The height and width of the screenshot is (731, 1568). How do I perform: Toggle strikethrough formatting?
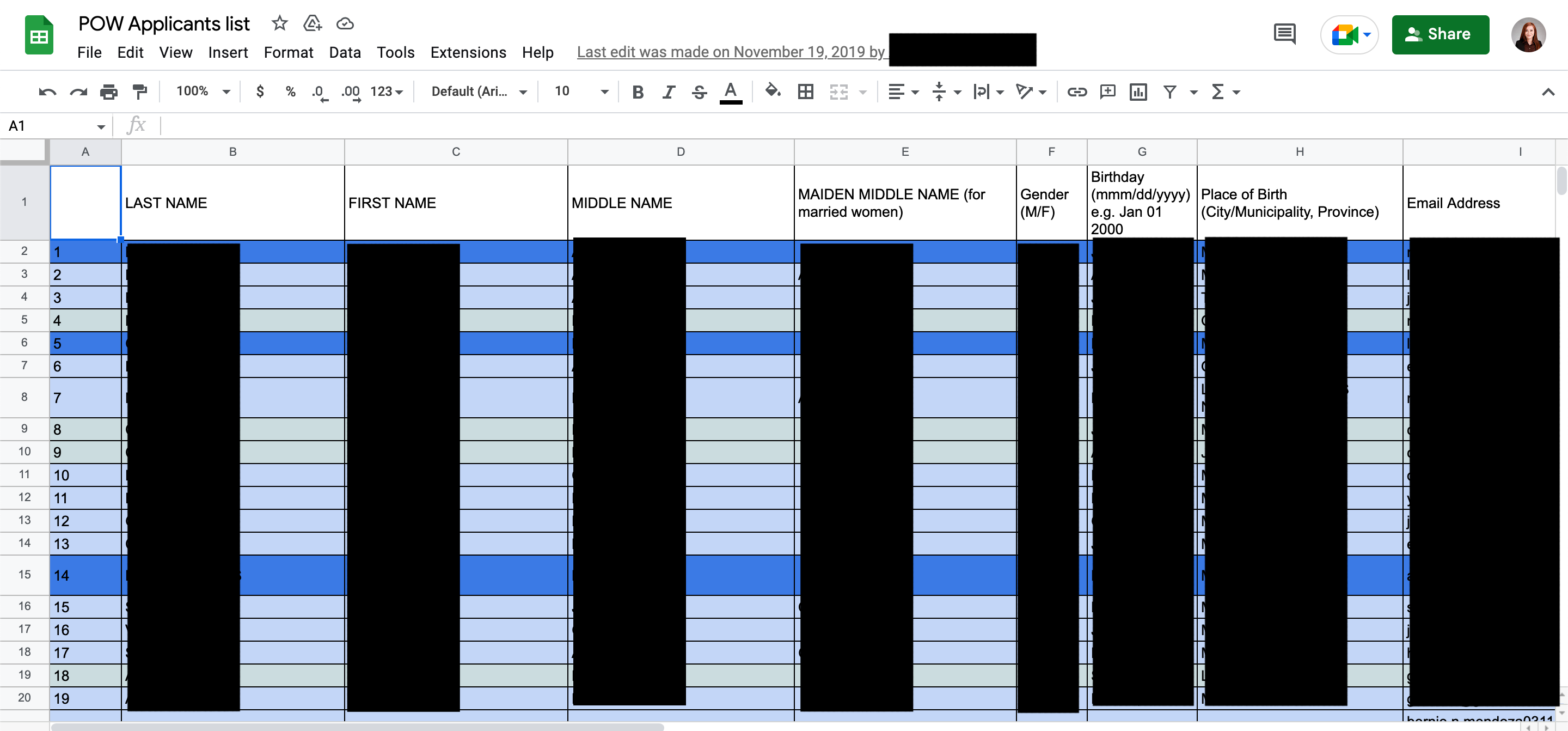tap(700, 92)
